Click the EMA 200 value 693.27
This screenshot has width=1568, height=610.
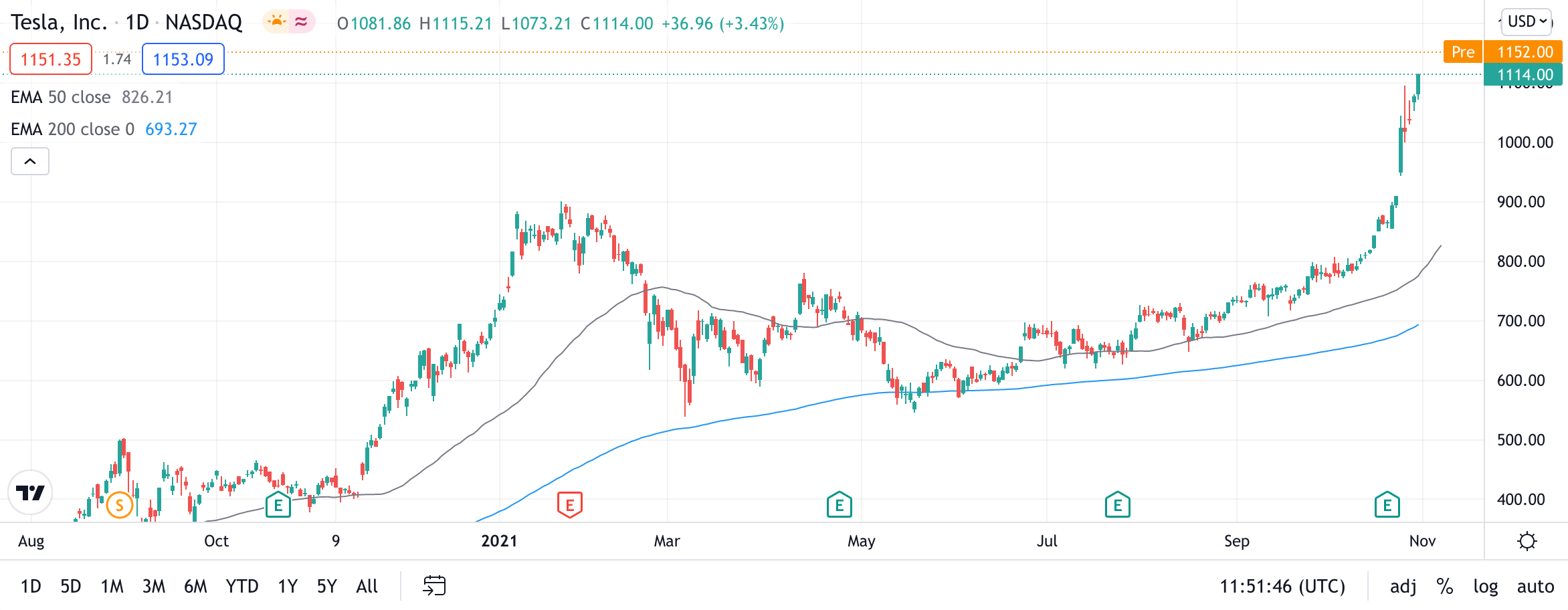(171, 129)
